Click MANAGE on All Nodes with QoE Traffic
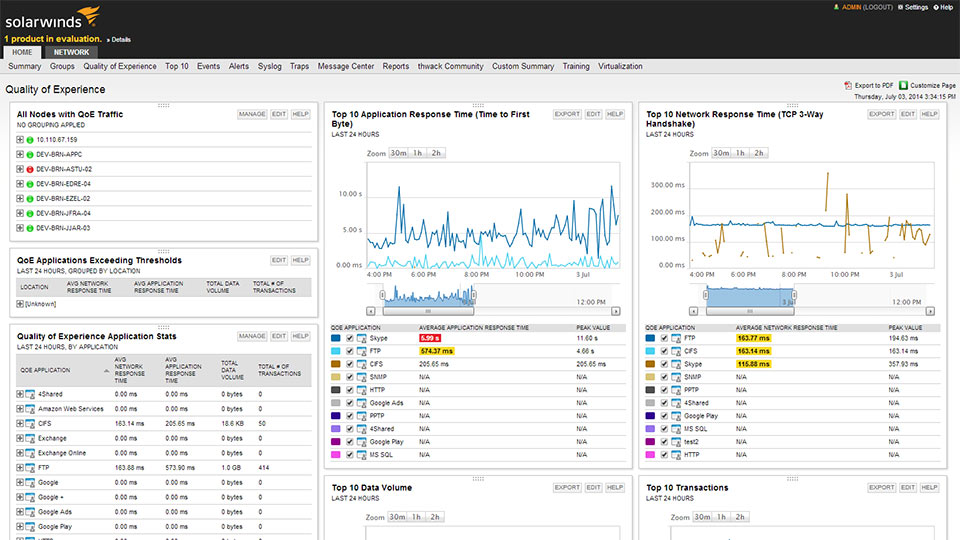Viewport: 960px width, 540px height. 252,115
